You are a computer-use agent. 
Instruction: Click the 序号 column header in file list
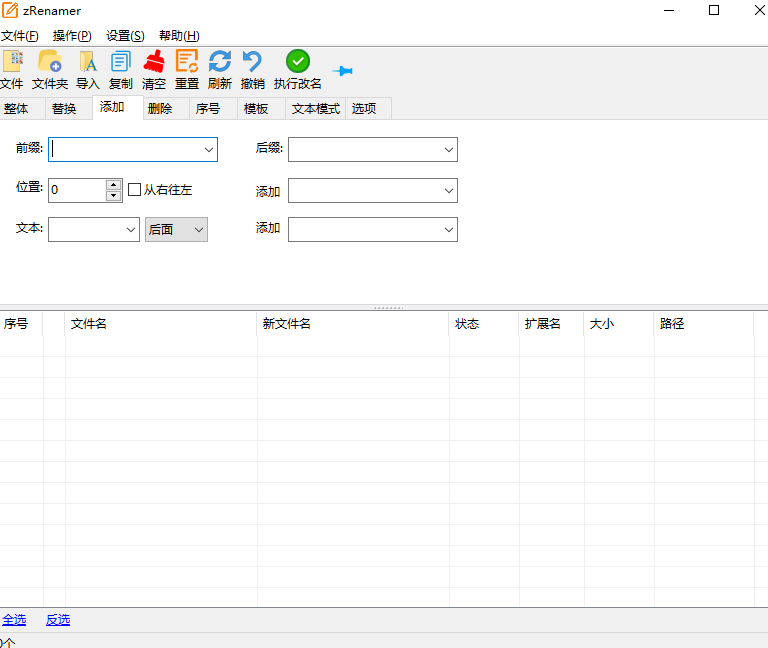click(22, 324)
